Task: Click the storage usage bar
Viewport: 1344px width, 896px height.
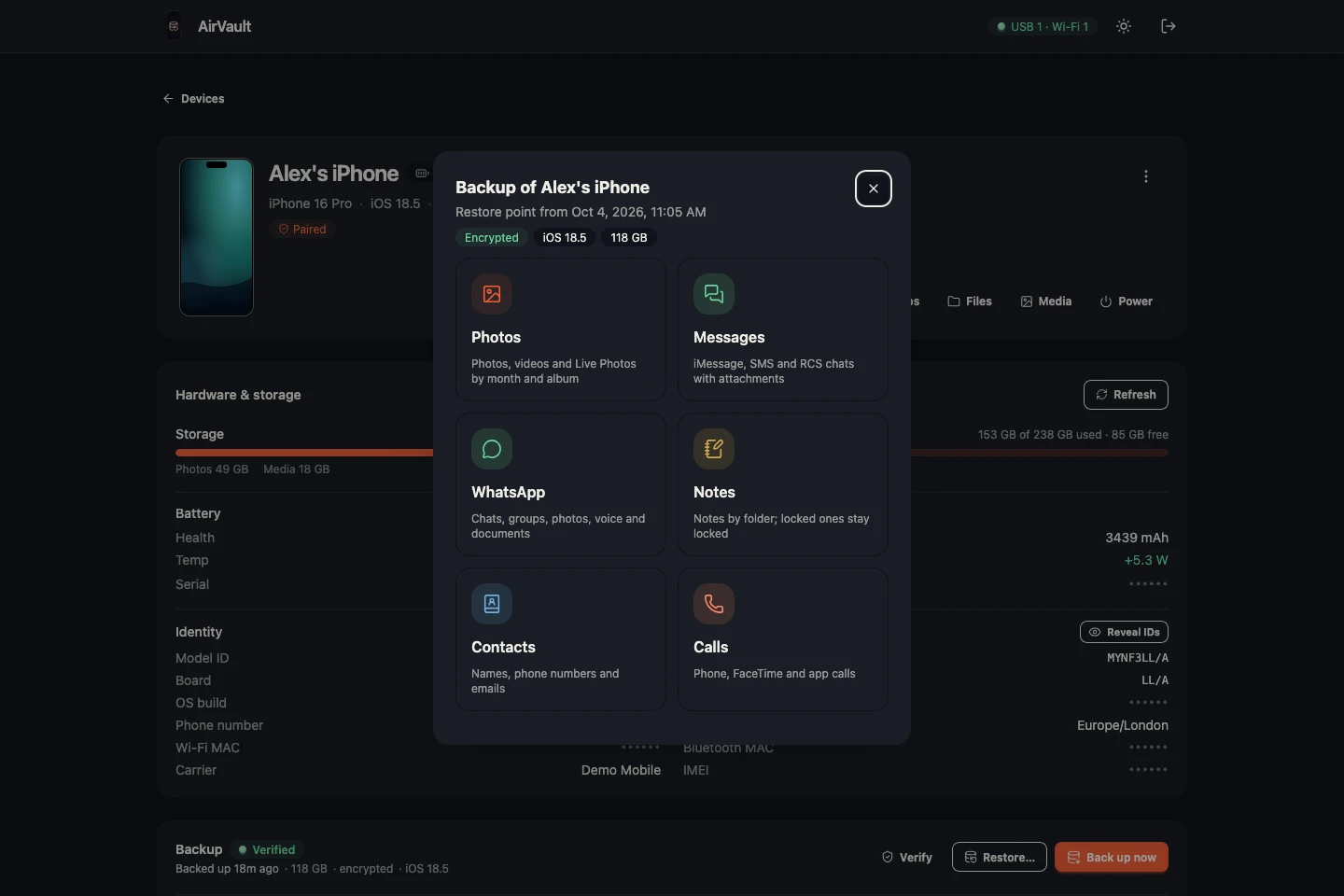Action: pyautogui.click(x=672, y=453)
